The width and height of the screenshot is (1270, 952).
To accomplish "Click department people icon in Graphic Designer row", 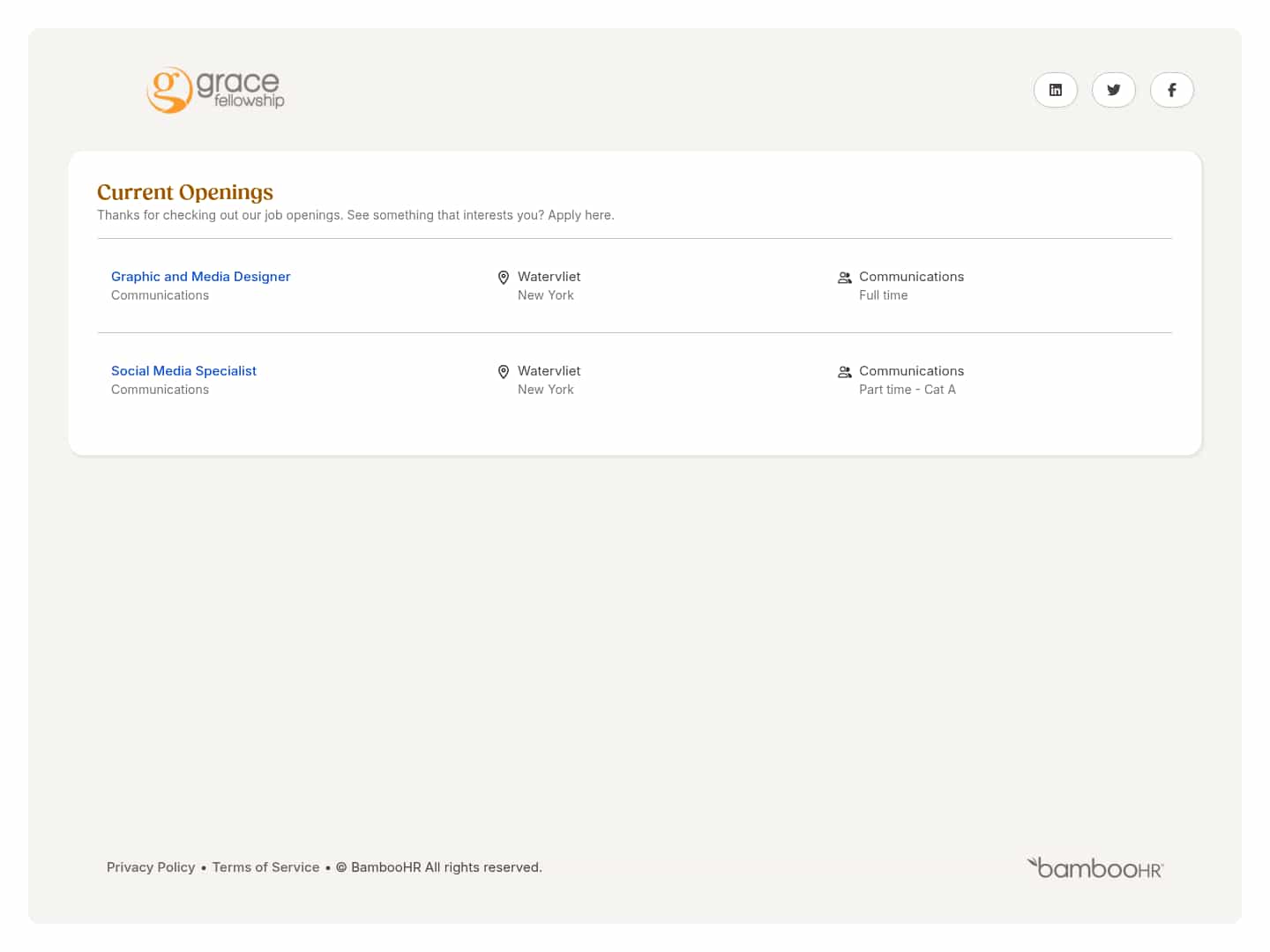I will (x=844, y=278).
